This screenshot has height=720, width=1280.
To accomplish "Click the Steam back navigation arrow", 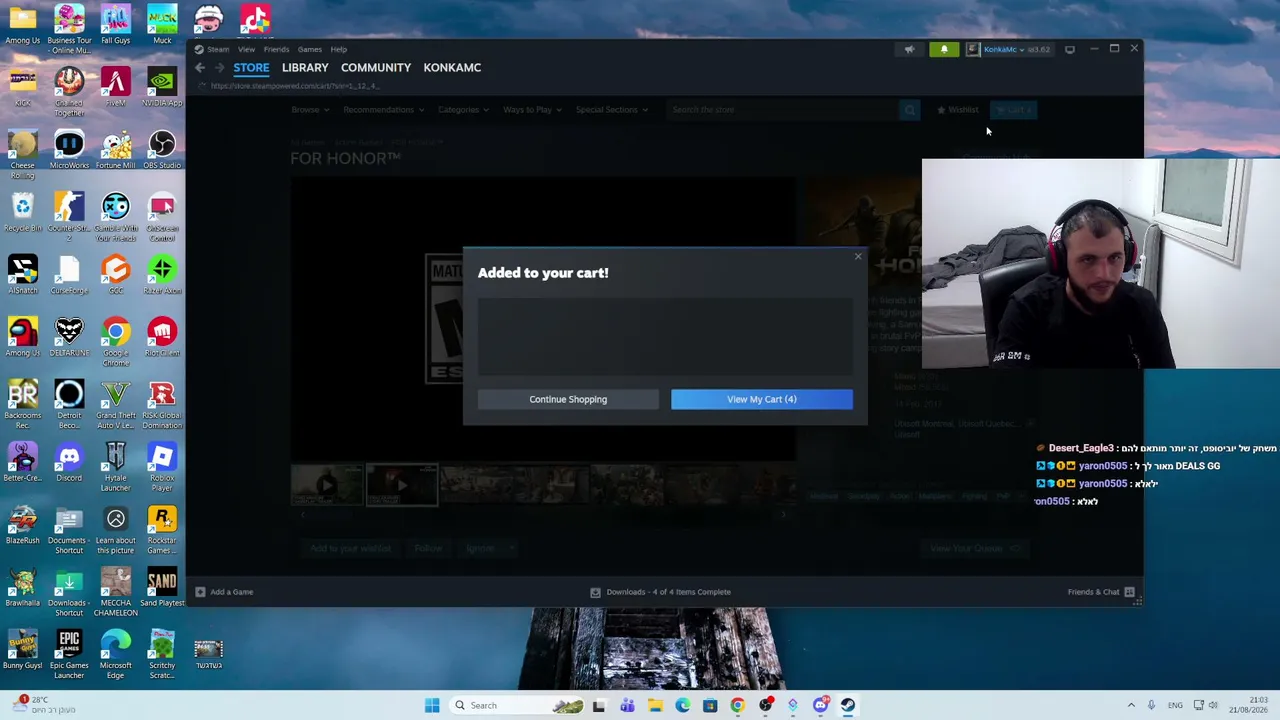I will pyautogui.click(x=200, y=67).
